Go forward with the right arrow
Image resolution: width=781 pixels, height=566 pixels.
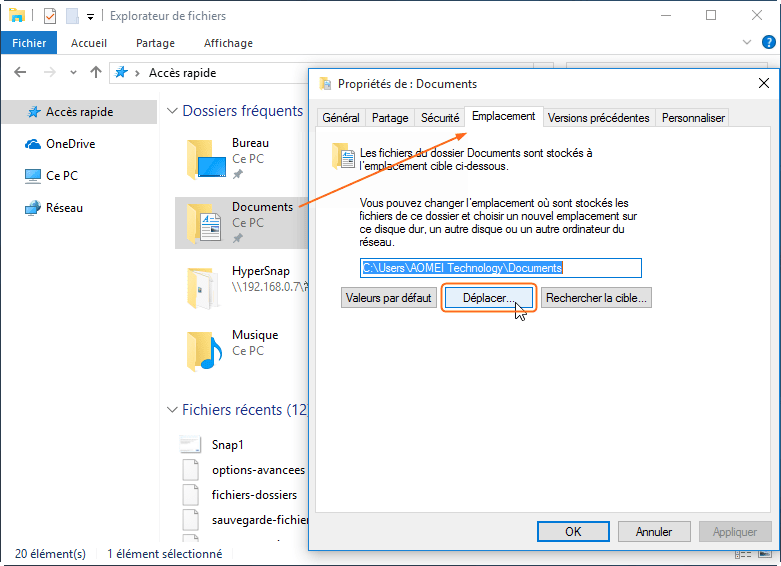click(x=49, y=72)
